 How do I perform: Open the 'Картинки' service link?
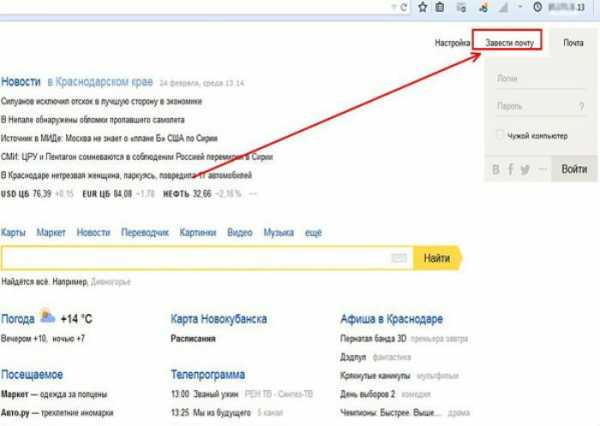(x=198, y=233)
